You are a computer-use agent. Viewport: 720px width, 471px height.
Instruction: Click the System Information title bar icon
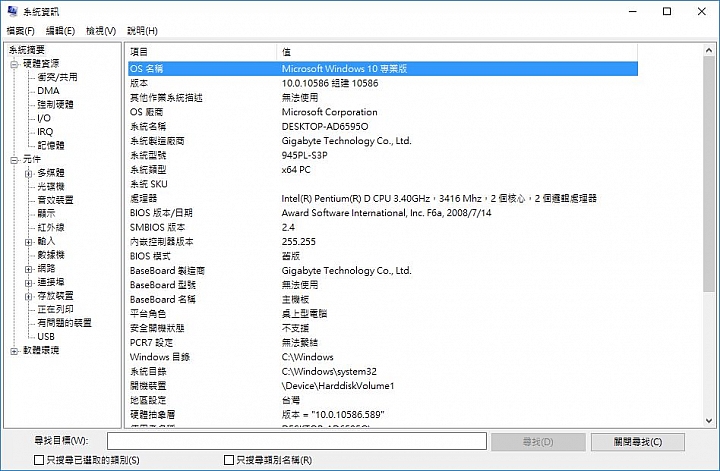pyautogui.click(x=13, y=11)
